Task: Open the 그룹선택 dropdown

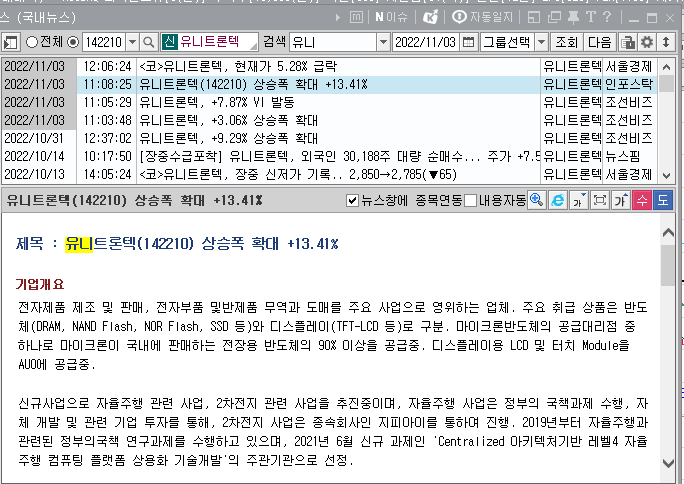Action: (x=541, y=42)
